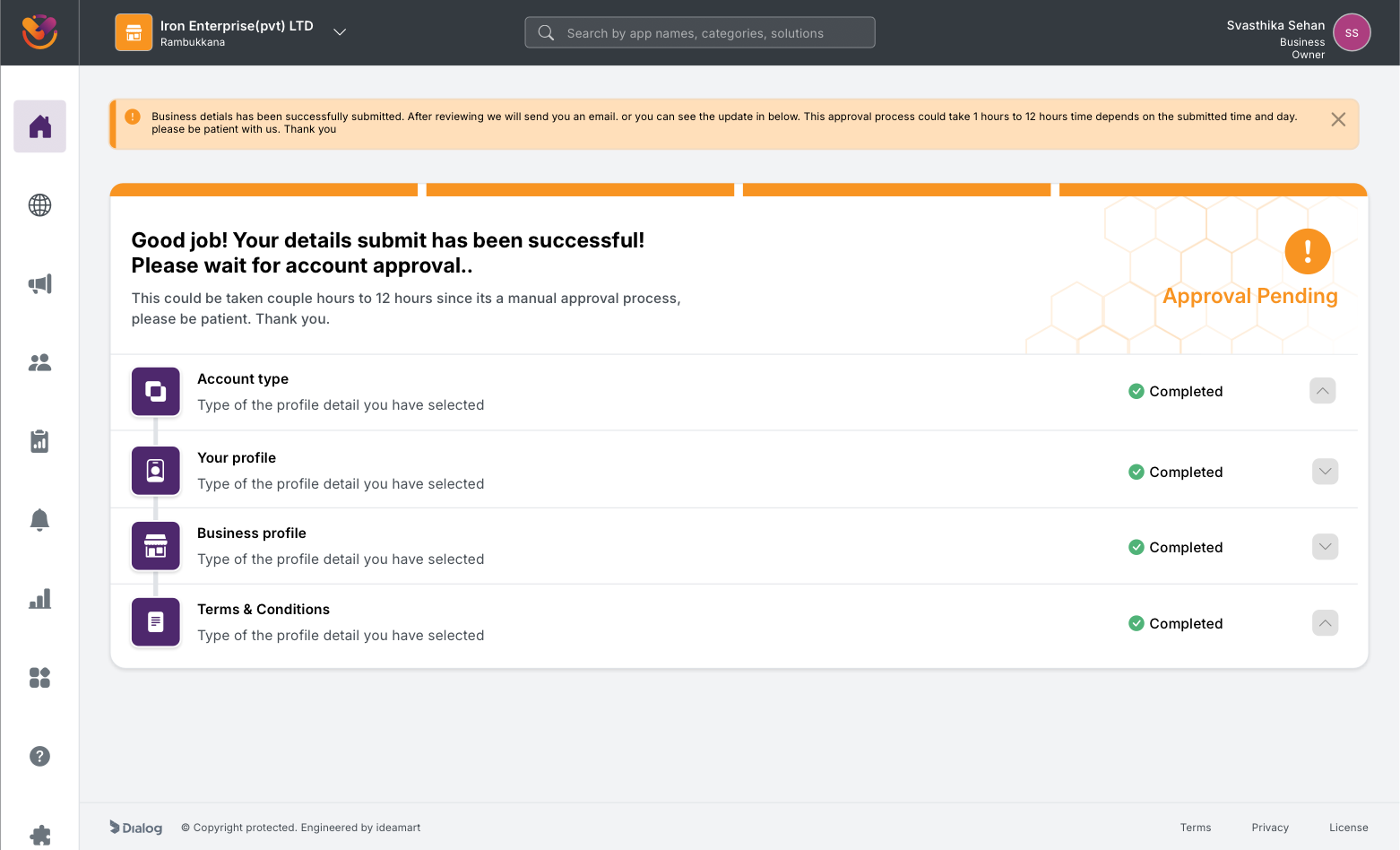The image size is (1400, 850).
Task: Click the SS user avatar
Action: click(x=1352, y=32)
